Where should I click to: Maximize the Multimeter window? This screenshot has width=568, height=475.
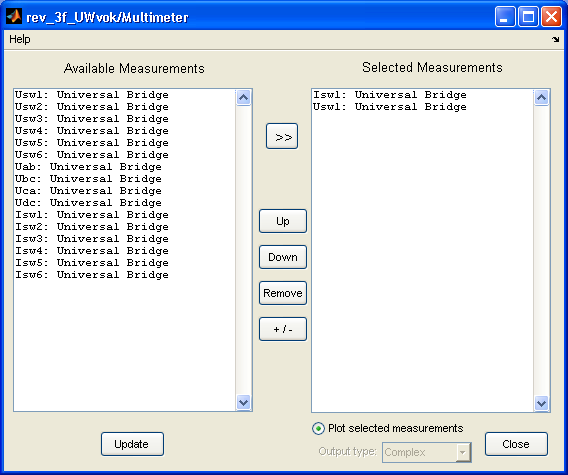(x=528, y=17)
